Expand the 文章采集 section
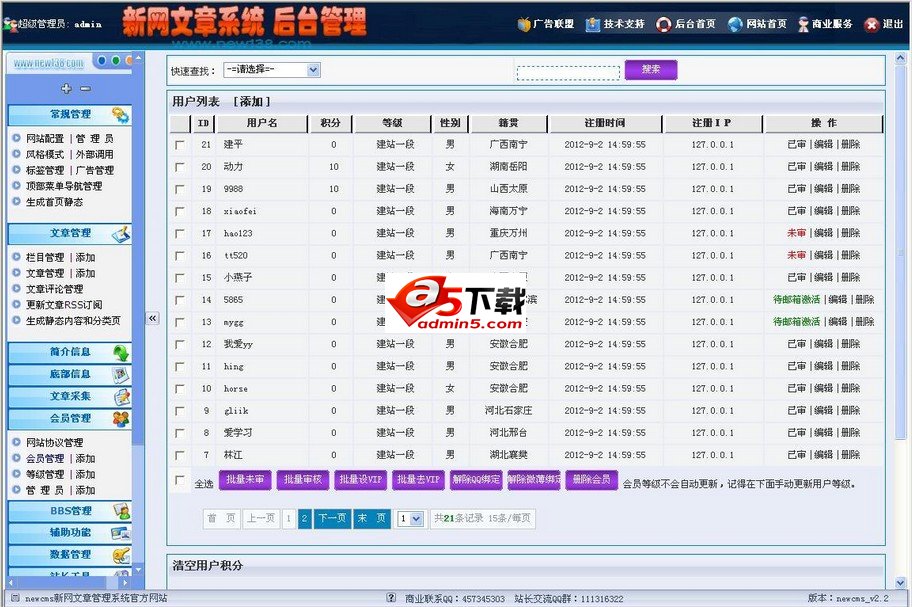The width and height of the screenshot is (912, 607). point(70,397)
